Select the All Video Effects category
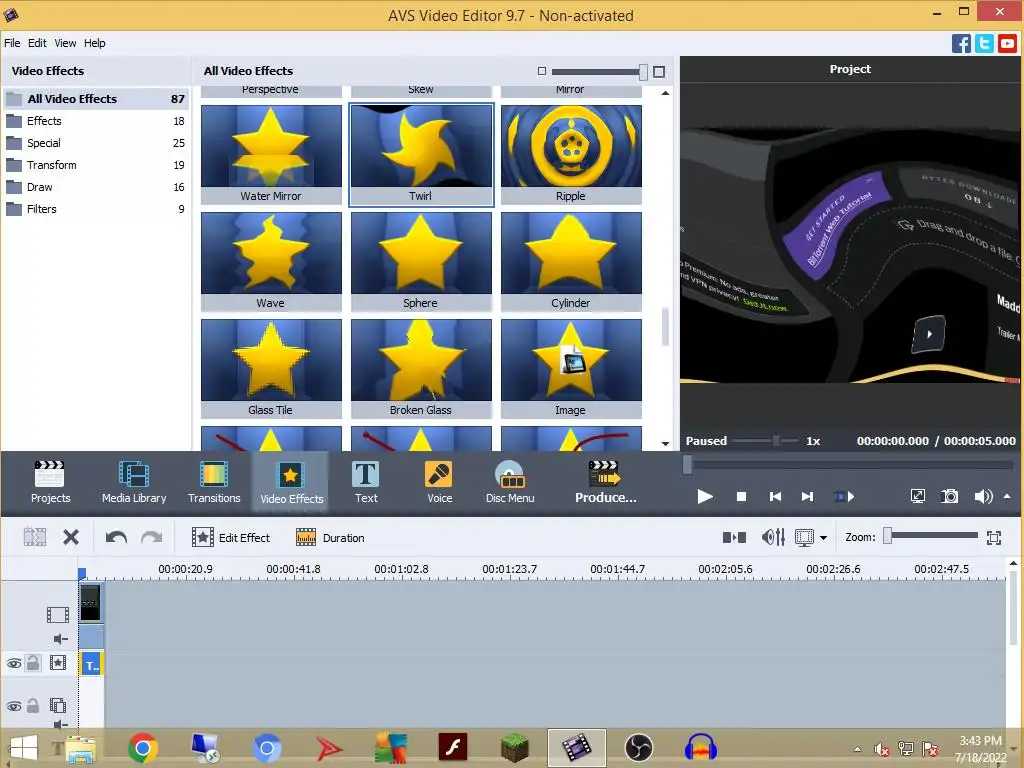 (x=96, y=99)
